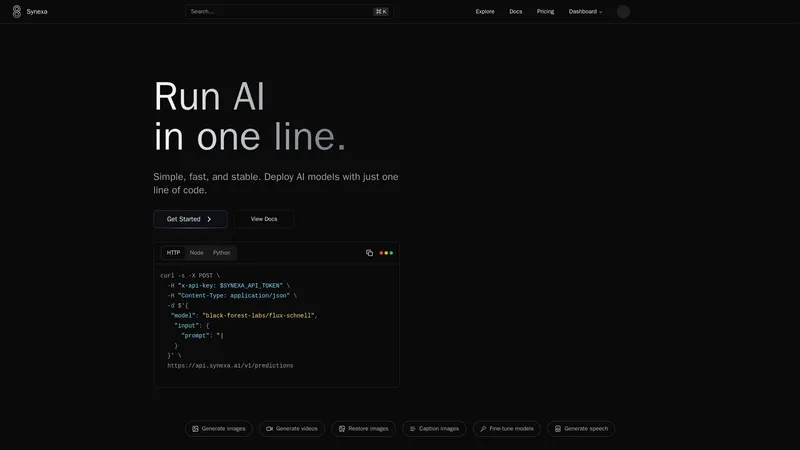
Task: Click the yellow window dot
Action: [386, 253]
